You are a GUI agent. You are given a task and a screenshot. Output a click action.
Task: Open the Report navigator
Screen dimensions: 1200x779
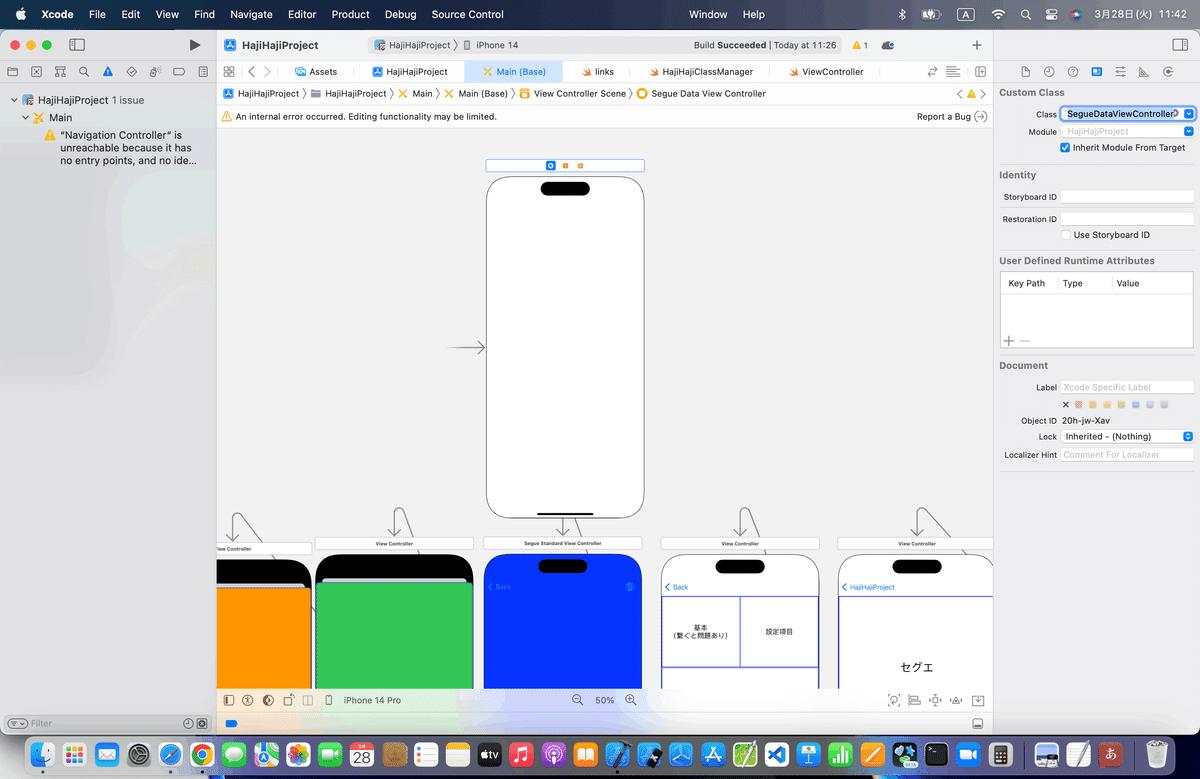203,72
